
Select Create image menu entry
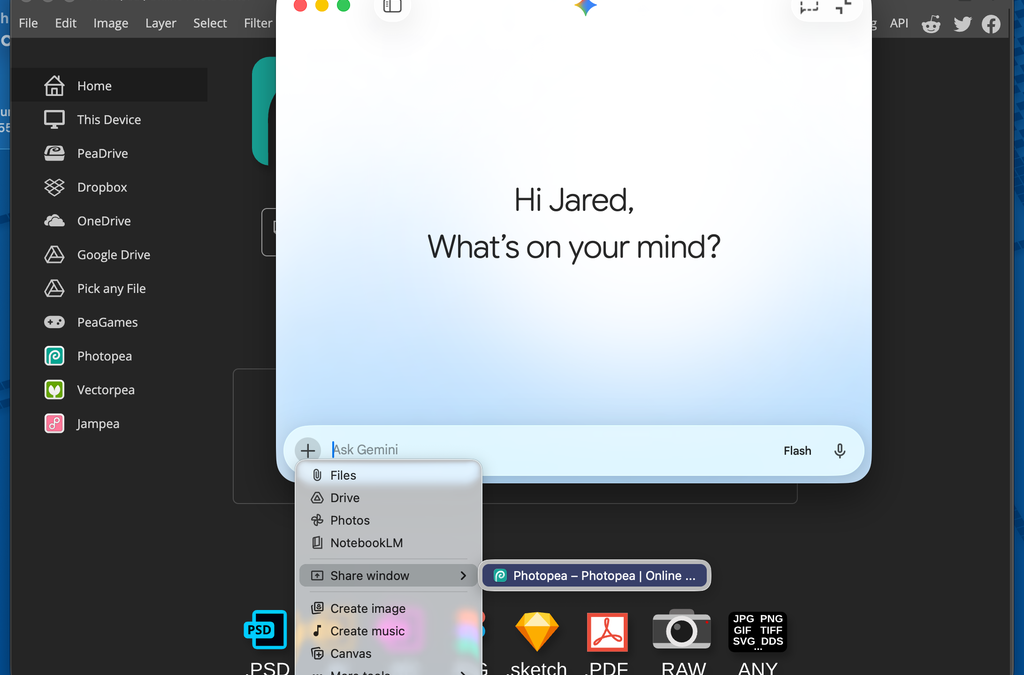pos(389,608)
